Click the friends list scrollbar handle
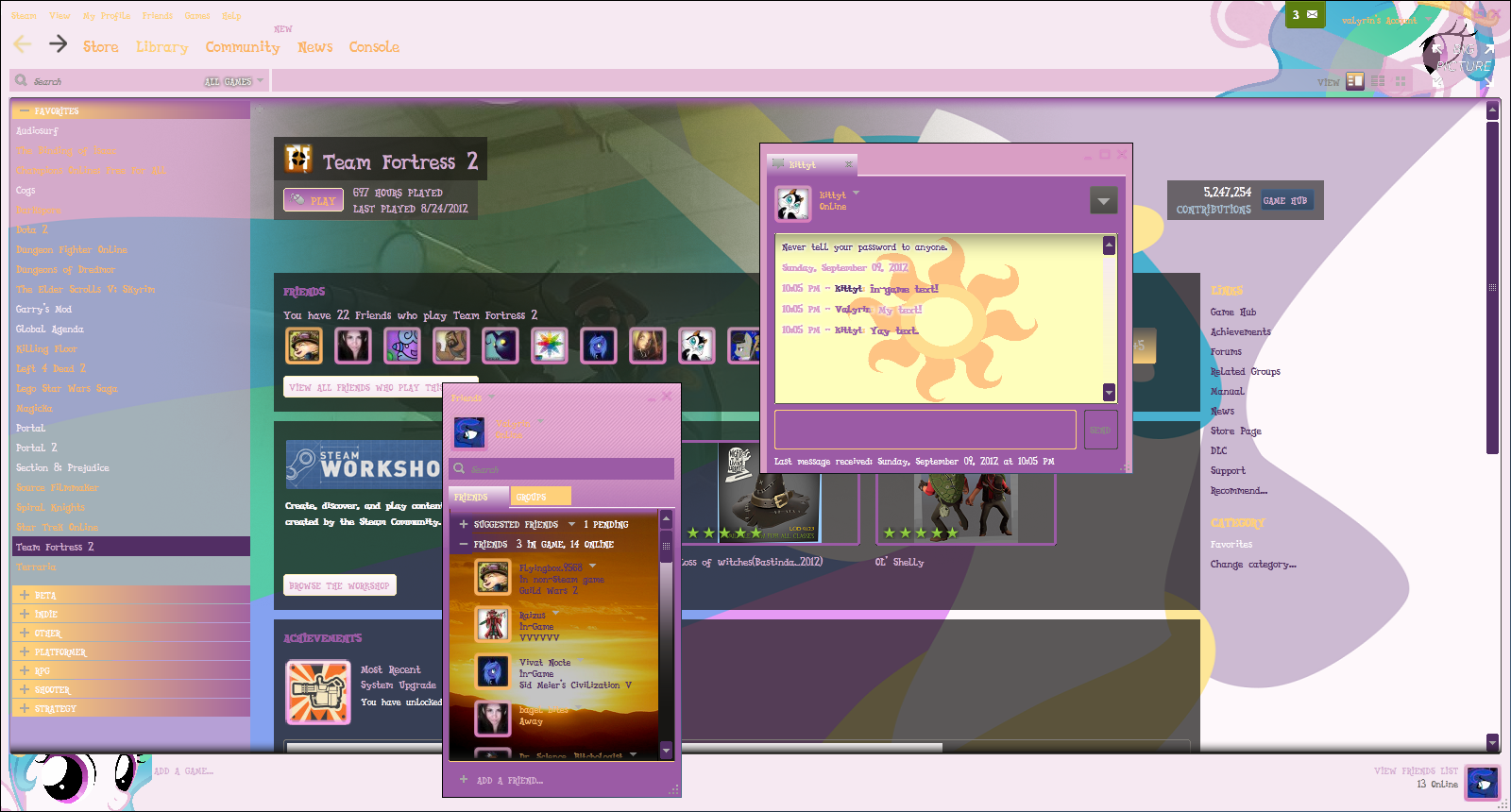1511x812 pixels. click(666, 545)
